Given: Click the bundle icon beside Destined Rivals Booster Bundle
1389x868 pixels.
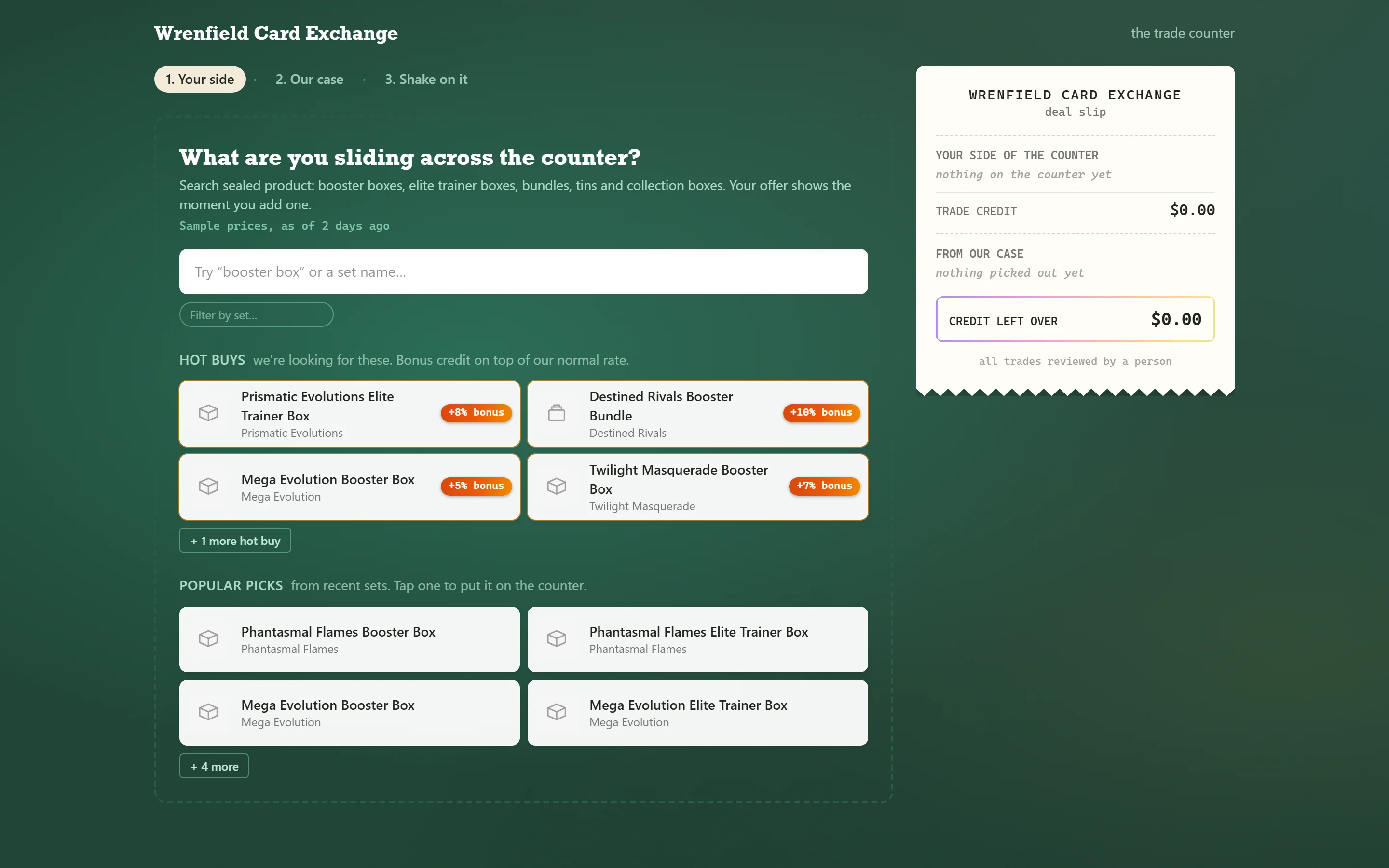Looking at the screenshot, I should pyautogui.click(x=556, y=413).
